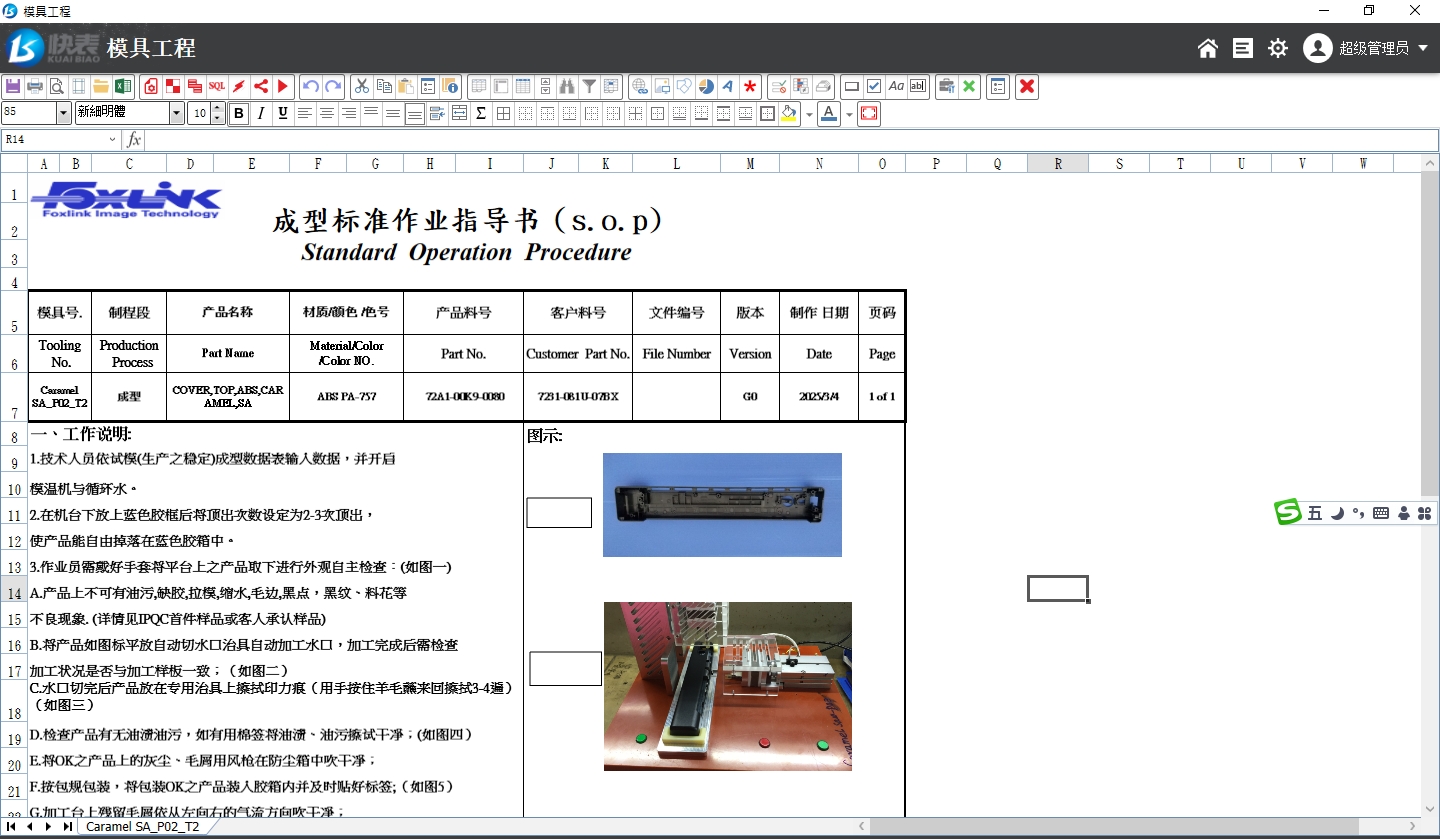
Task: Insert a pie chart with the chart icon
Action: coord(706,86)
